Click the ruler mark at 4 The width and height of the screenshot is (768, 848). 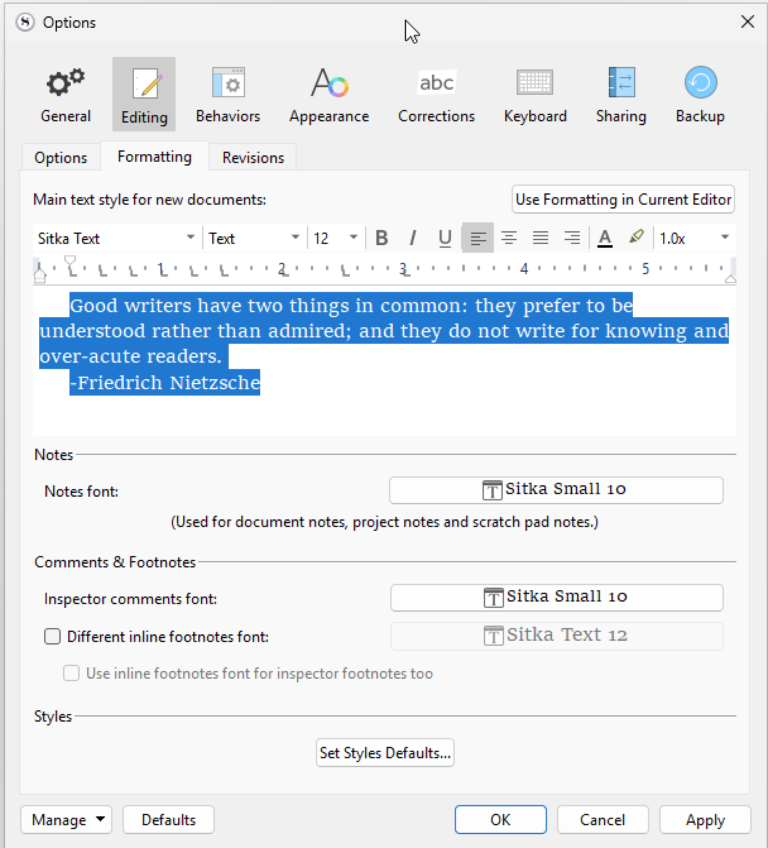coord(524,269)
